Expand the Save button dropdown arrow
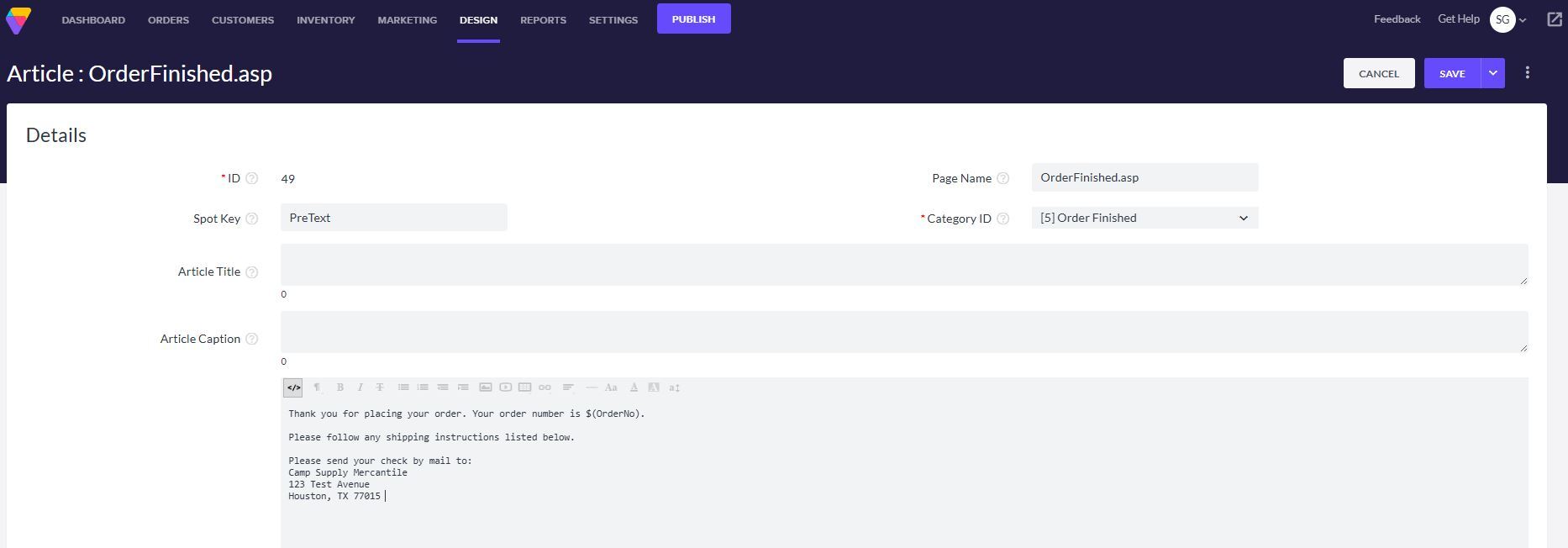 pyautogui.click(x=1492, y=73)
